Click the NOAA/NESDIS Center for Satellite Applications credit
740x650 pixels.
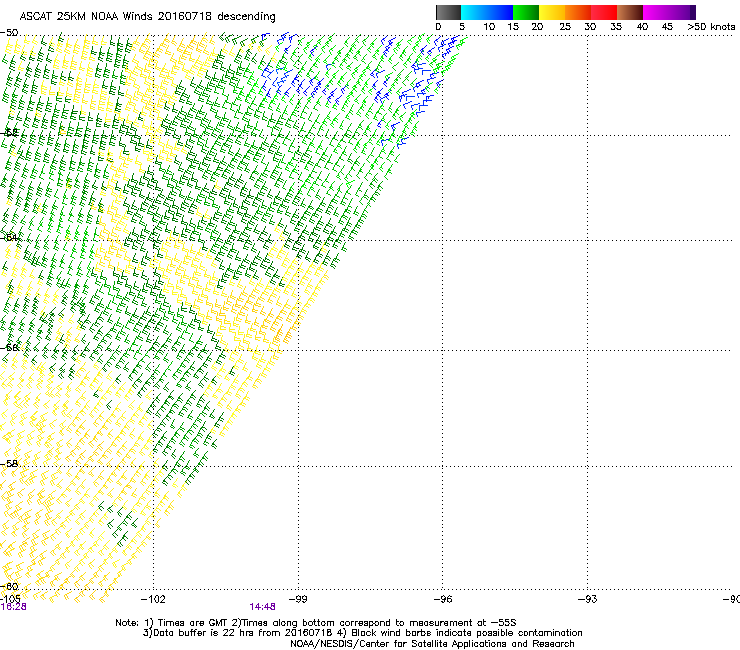tap(432, 644)
